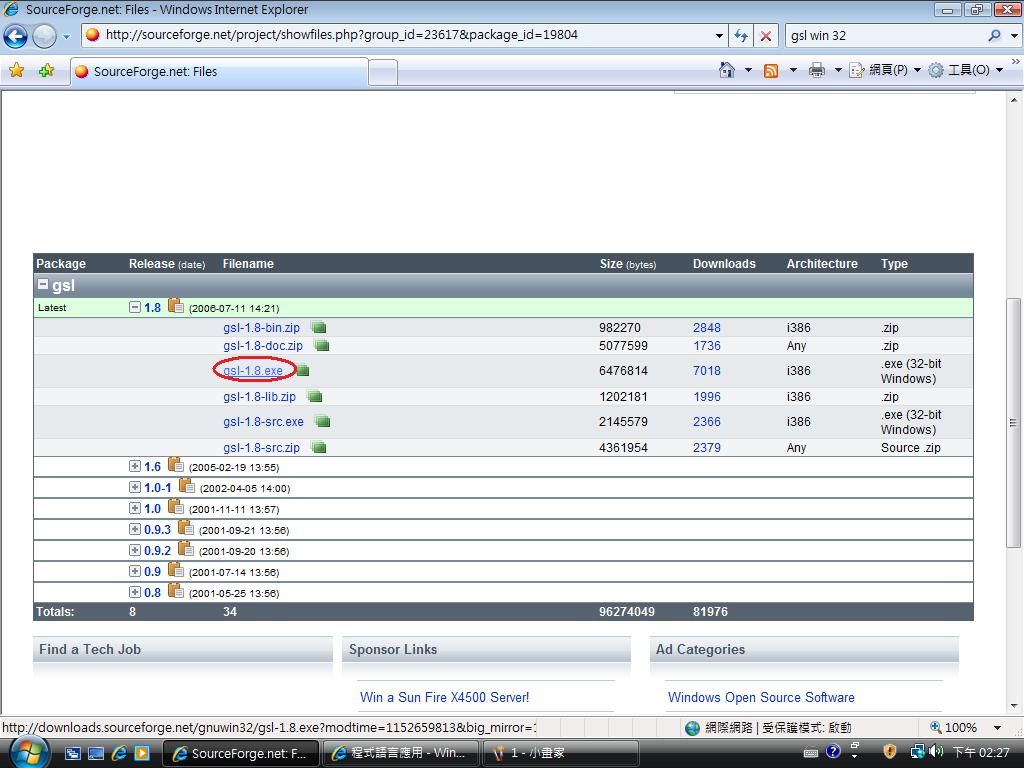The image size is (1024, 768).
Task: Click the release notes icon beside 1.8
Action: (176, 307)
